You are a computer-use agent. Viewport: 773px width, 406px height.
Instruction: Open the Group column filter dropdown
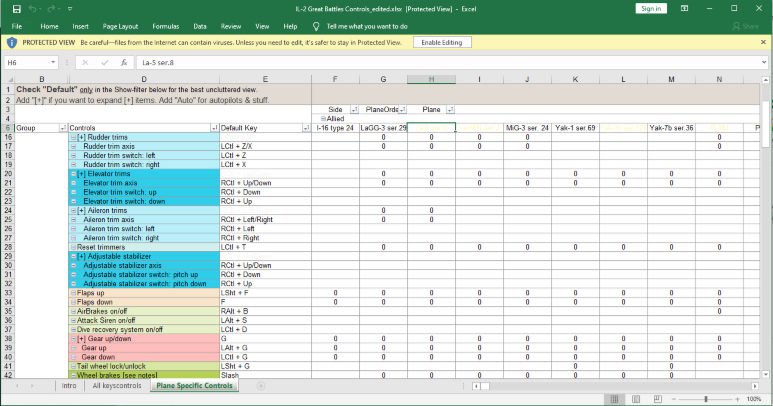tap(63, 128)
